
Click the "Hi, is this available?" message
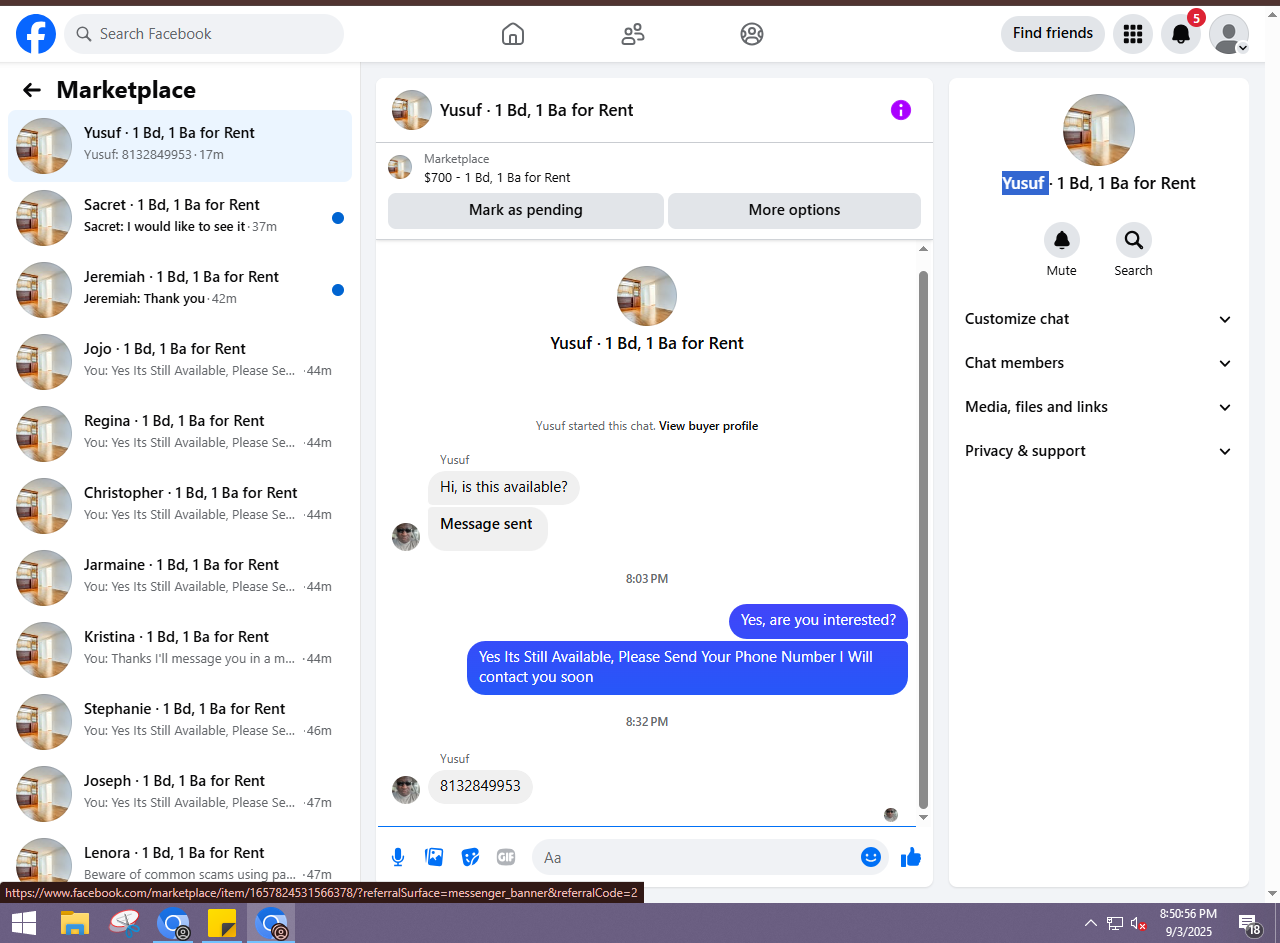tap(504, 488)
